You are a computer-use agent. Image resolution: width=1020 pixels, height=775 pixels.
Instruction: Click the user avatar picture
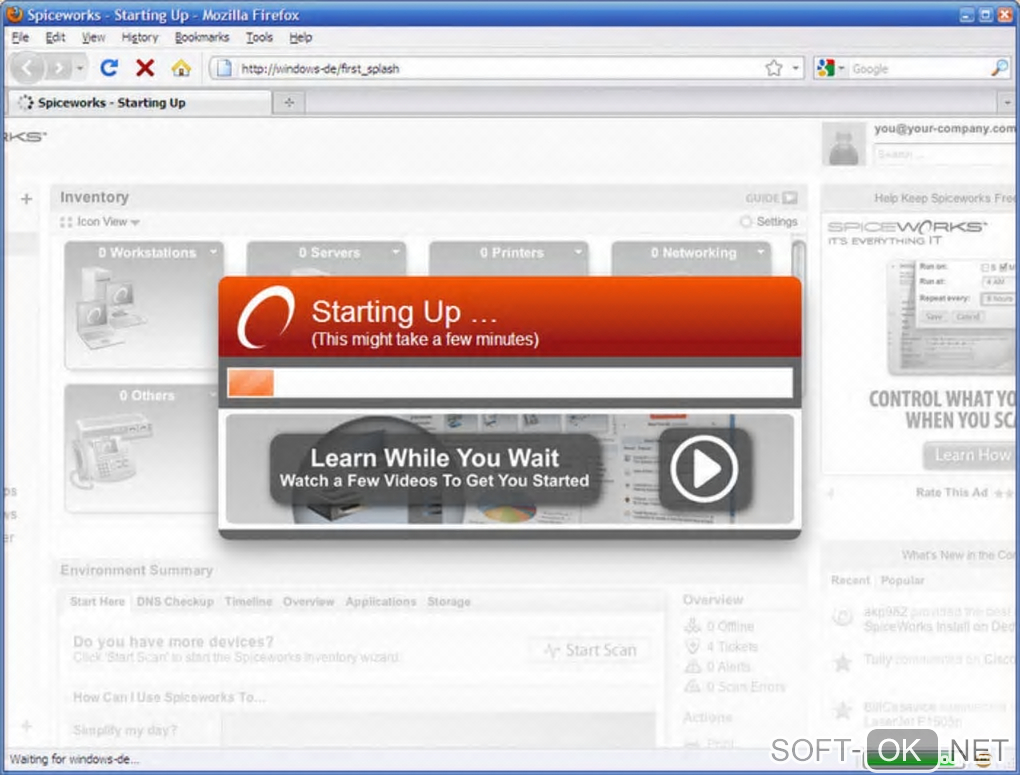tap(844, 143)
